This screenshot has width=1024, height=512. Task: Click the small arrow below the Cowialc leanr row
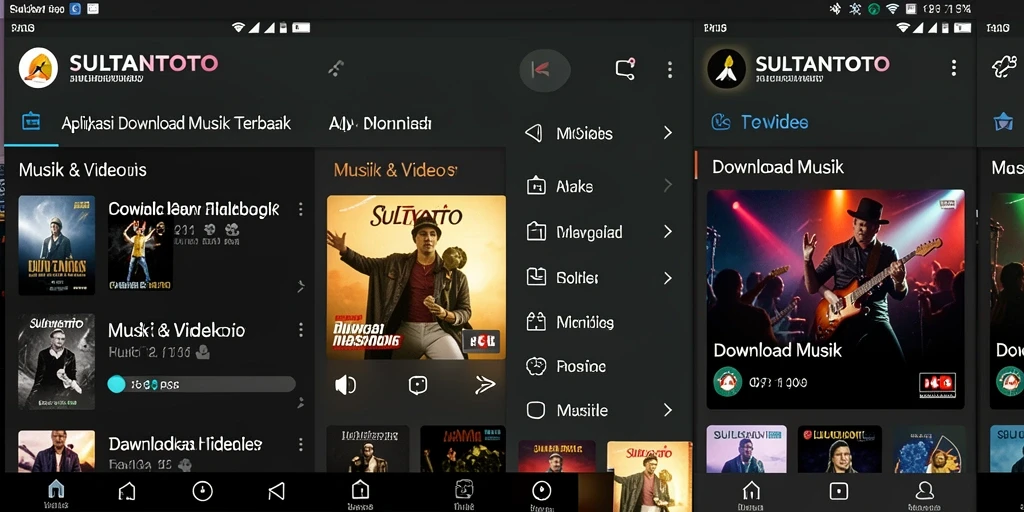pos(300,286)
